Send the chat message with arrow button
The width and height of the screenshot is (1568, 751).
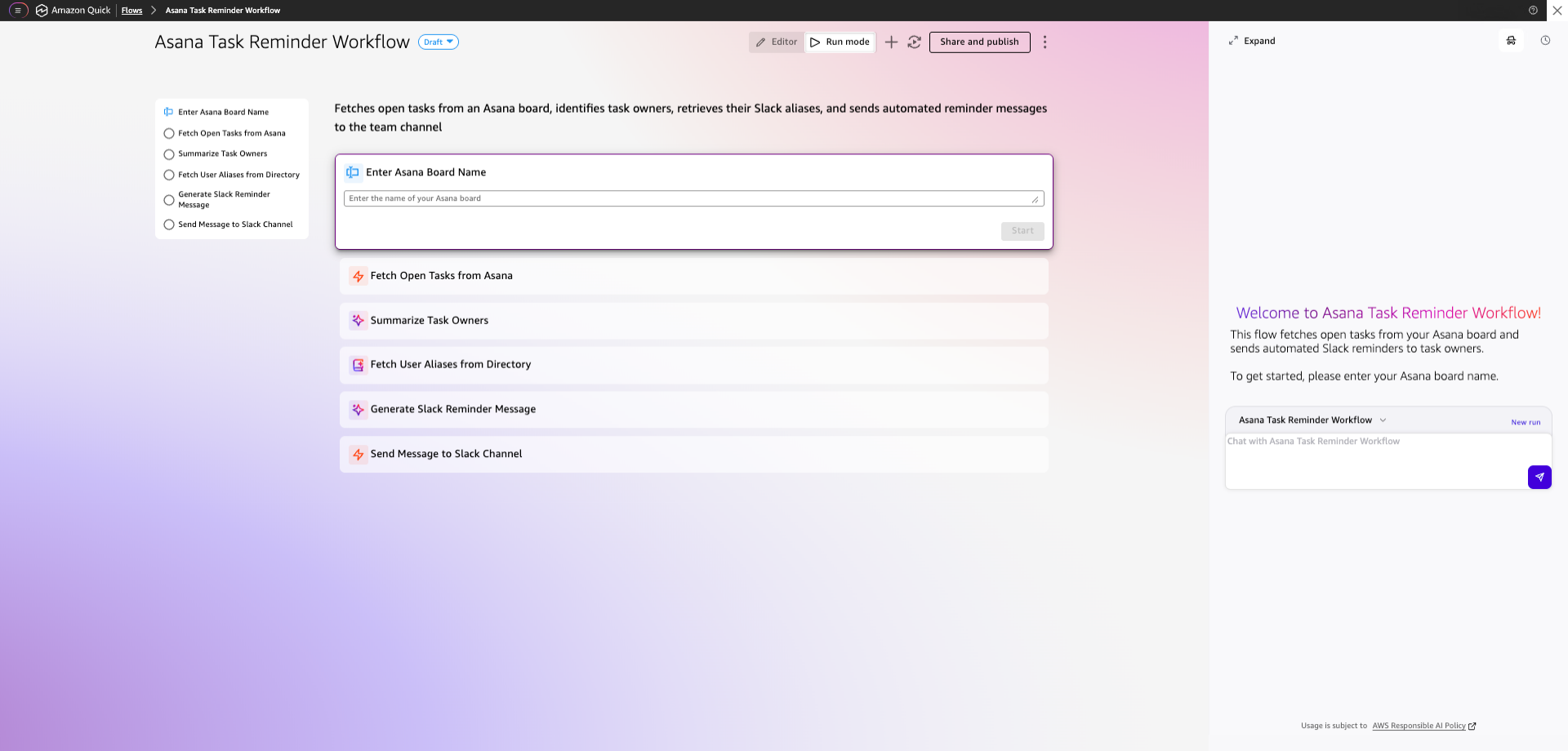tap(1539, 477)
